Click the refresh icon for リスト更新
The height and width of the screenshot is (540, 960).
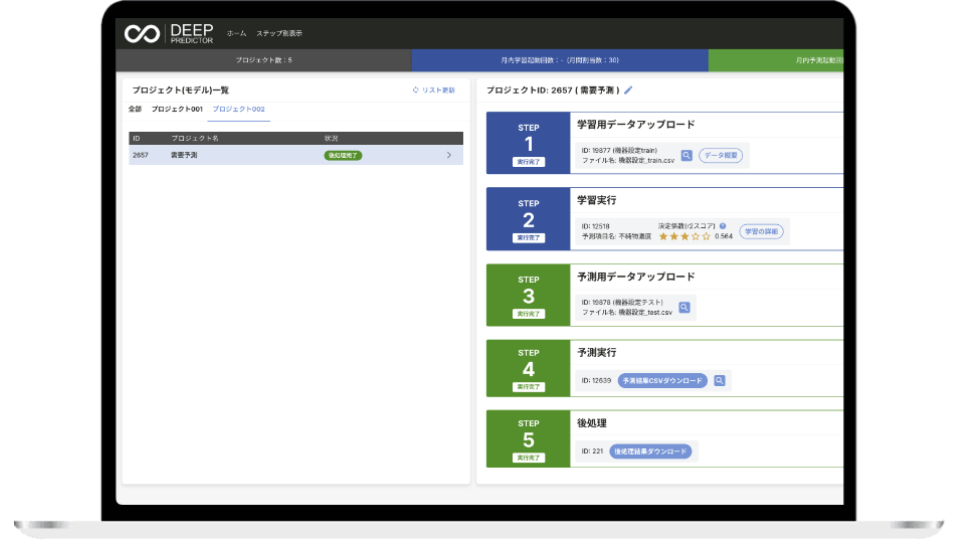coord(416,90)
